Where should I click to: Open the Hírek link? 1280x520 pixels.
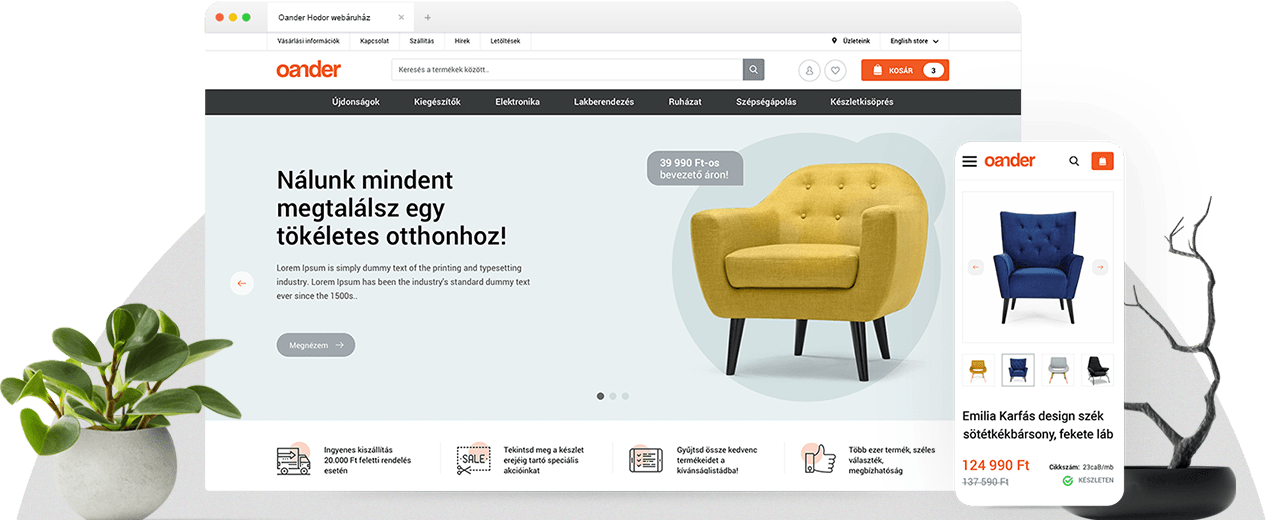click(x=462, y=41)
